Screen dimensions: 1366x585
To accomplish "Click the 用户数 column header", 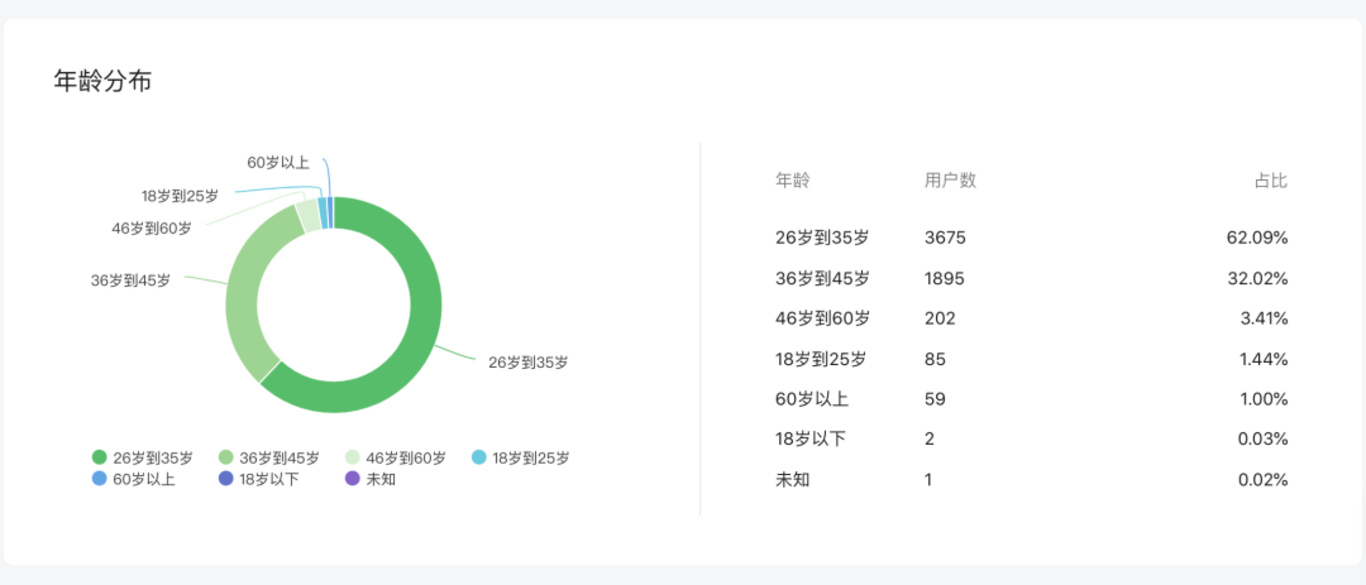I will 950,181.
